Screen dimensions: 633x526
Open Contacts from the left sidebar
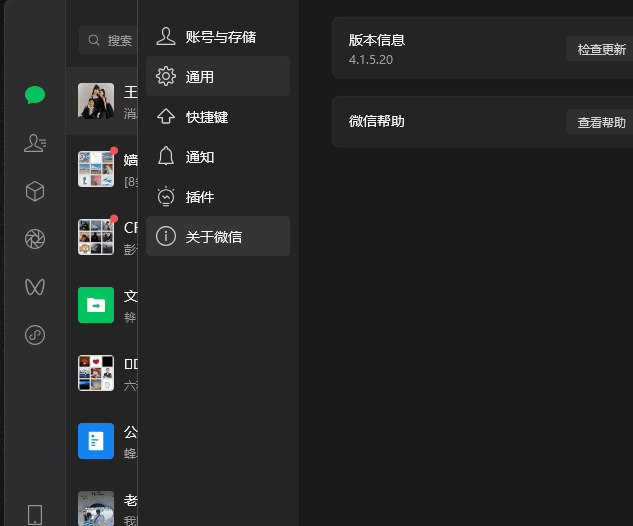point(35,143)
